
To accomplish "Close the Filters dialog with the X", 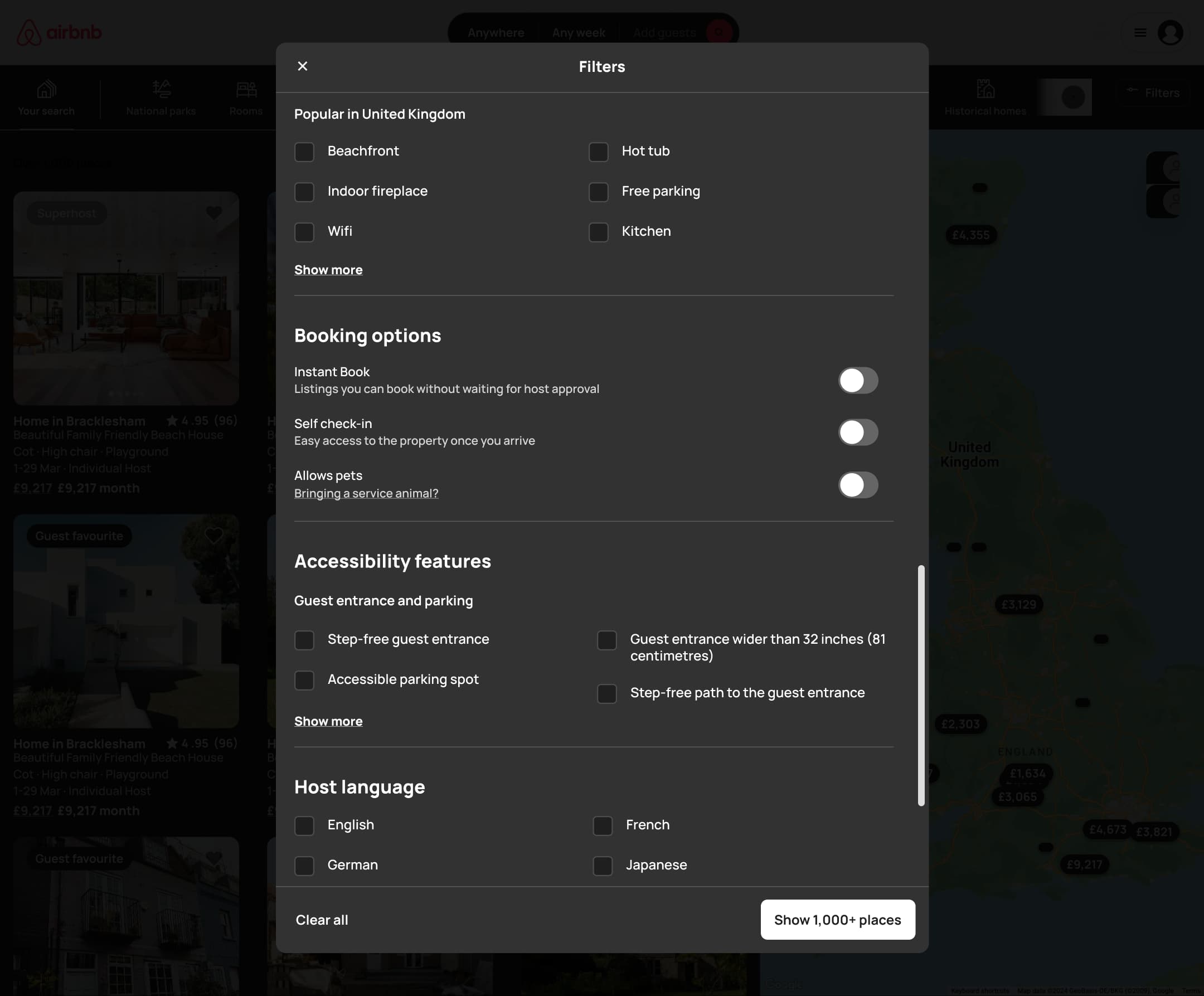I will [x=303, y=66].
